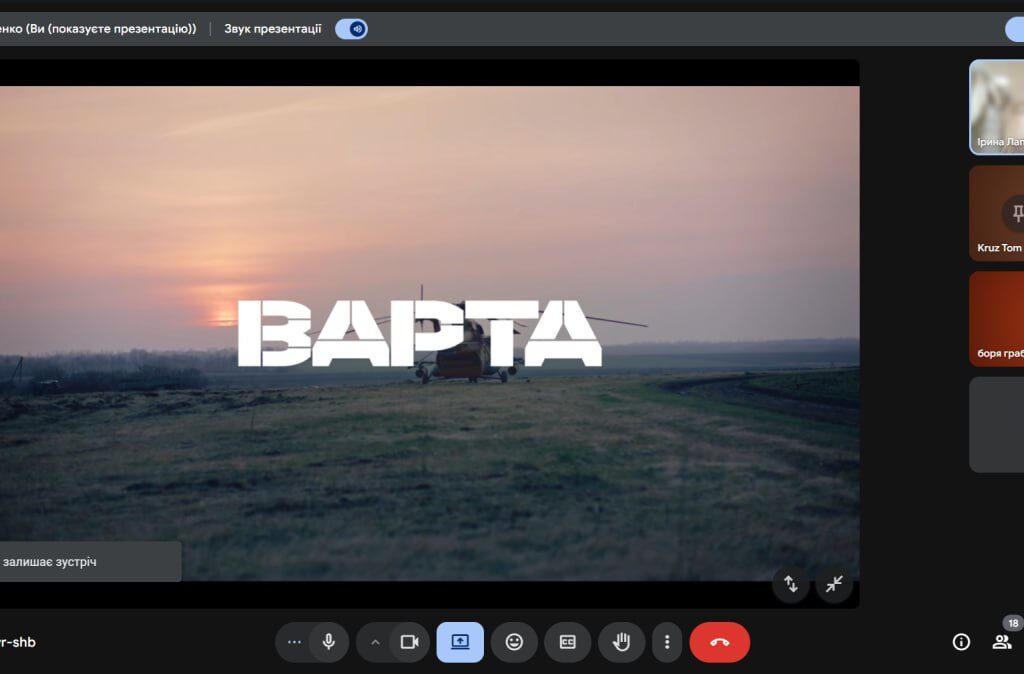Show the participants list
This screenshot has height=674, width=1024.
click(1001, 642)
